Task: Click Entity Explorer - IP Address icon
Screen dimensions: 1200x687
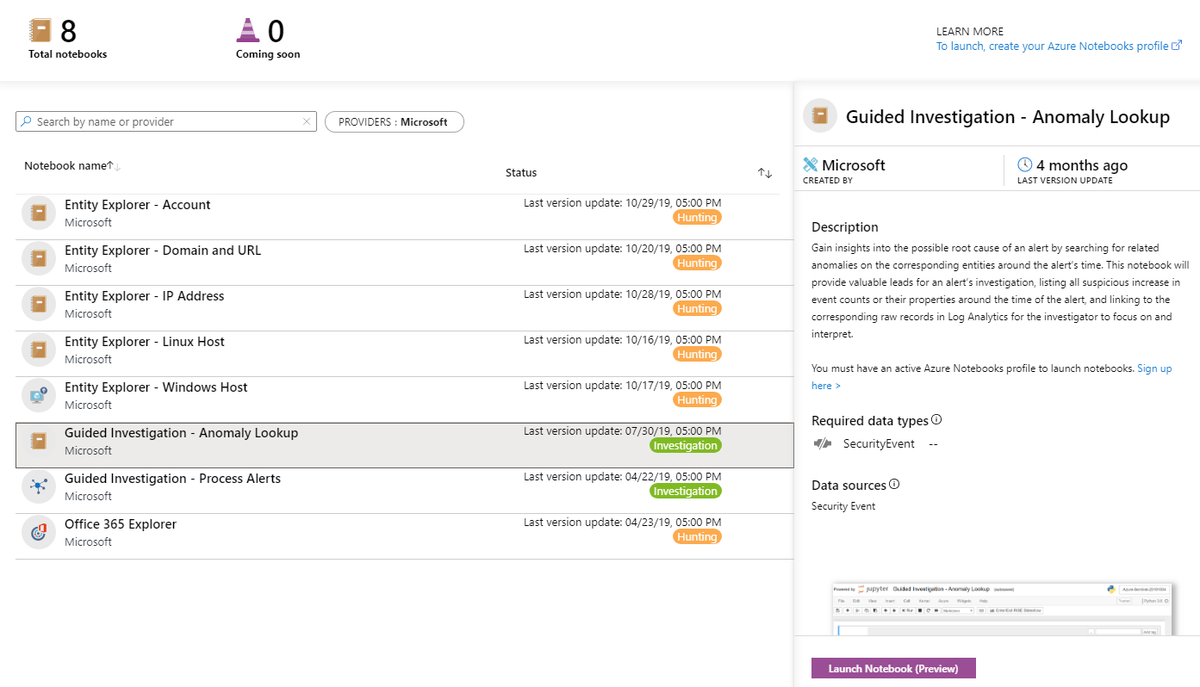Action: (38, 304)
